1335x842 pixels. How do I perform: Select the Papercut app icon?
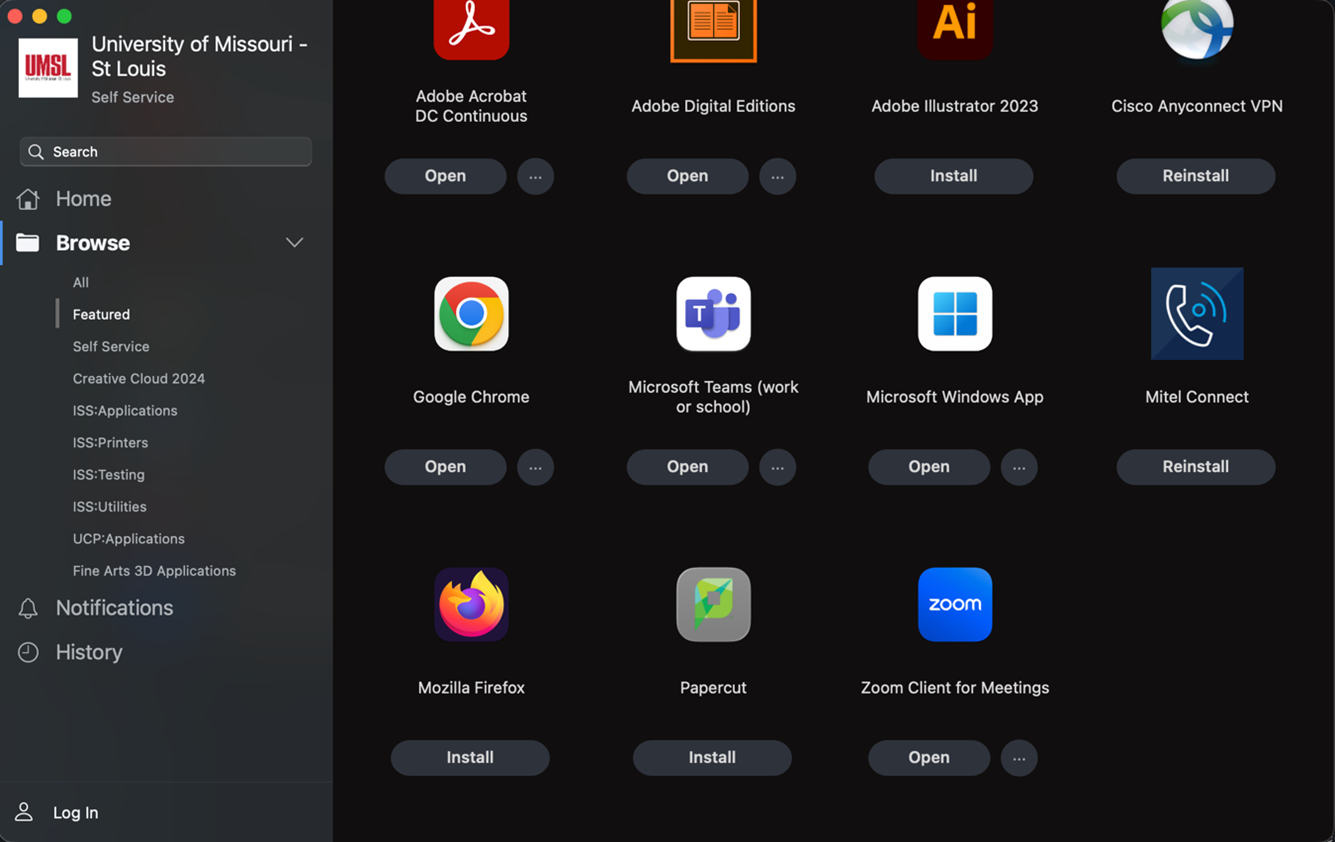pyautogui.click(x=713, y=605)
